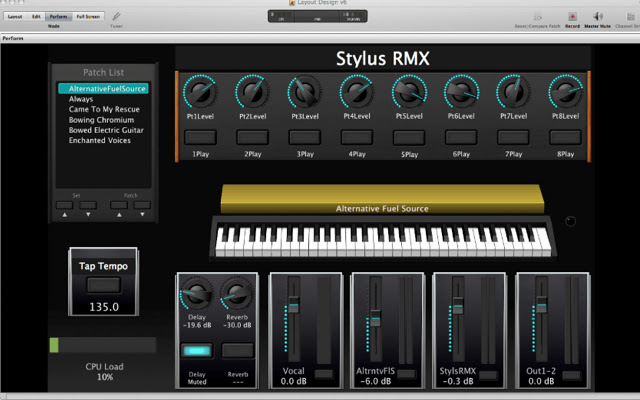Click the Delay knob
The width and height of the screenshot is (640, 400).
(x=196, y=296)
